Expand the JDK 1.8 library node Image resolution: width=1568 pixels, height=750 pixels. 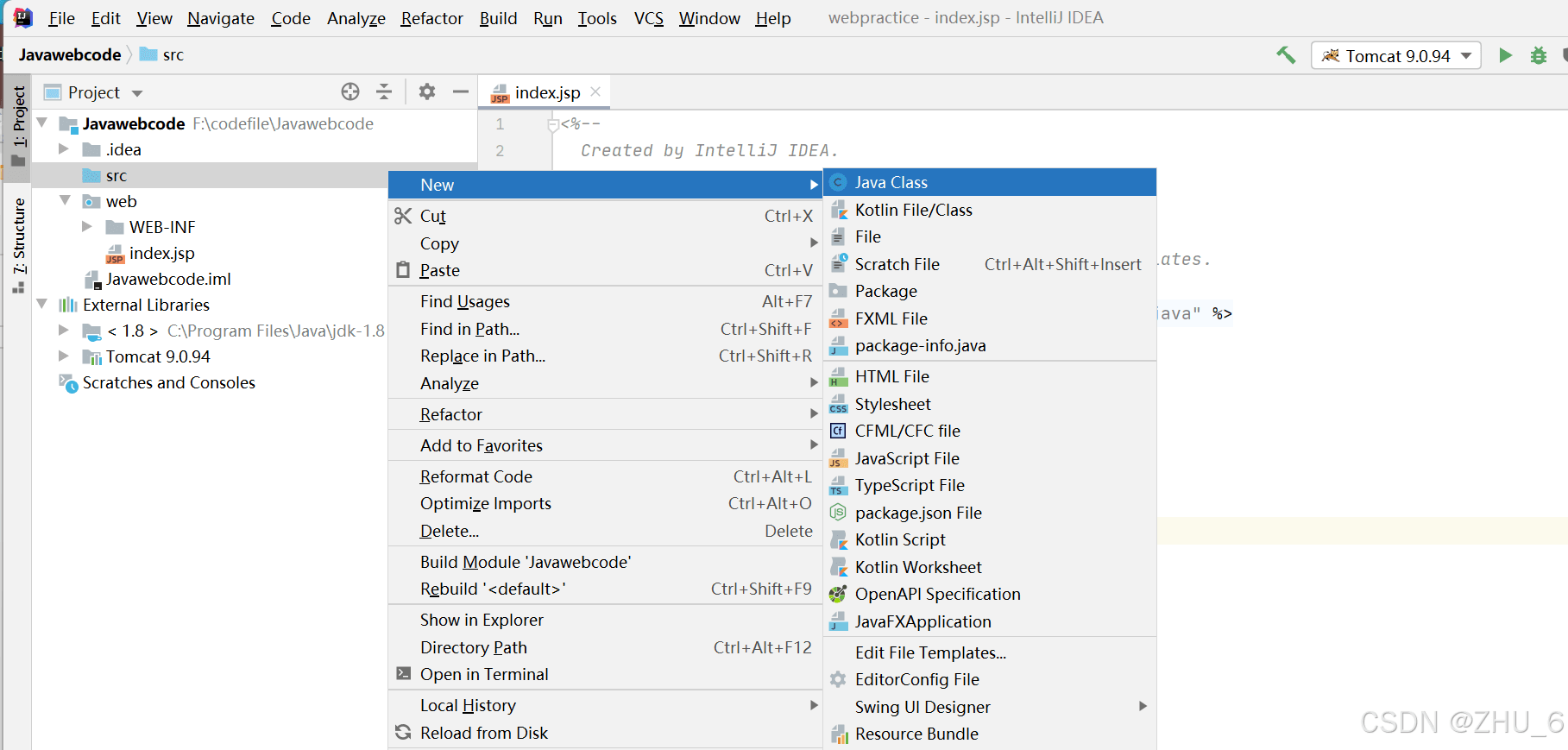click(63, 330)
